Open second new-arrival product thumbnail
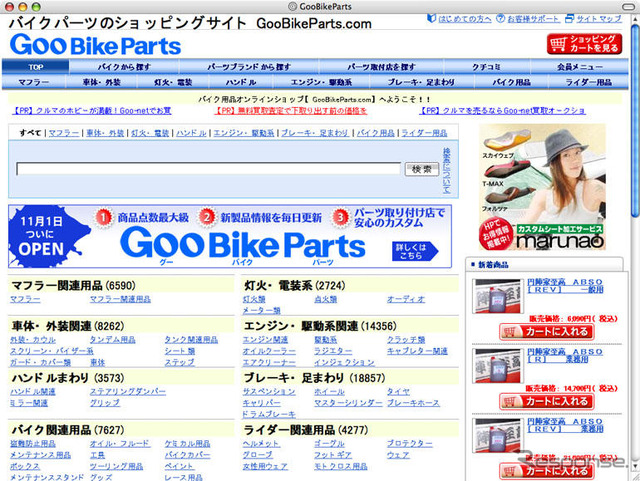640x481 pixels. click(496, 366)
